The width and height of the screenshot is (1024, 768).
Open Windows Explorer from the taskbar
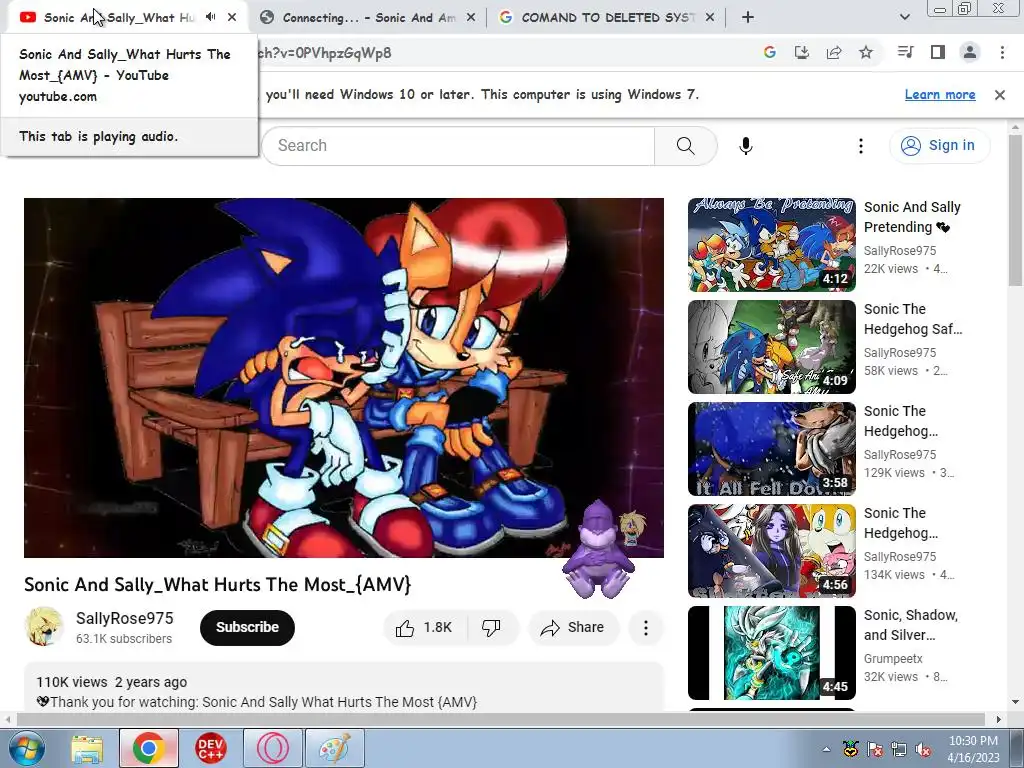(x=86, y=748)
